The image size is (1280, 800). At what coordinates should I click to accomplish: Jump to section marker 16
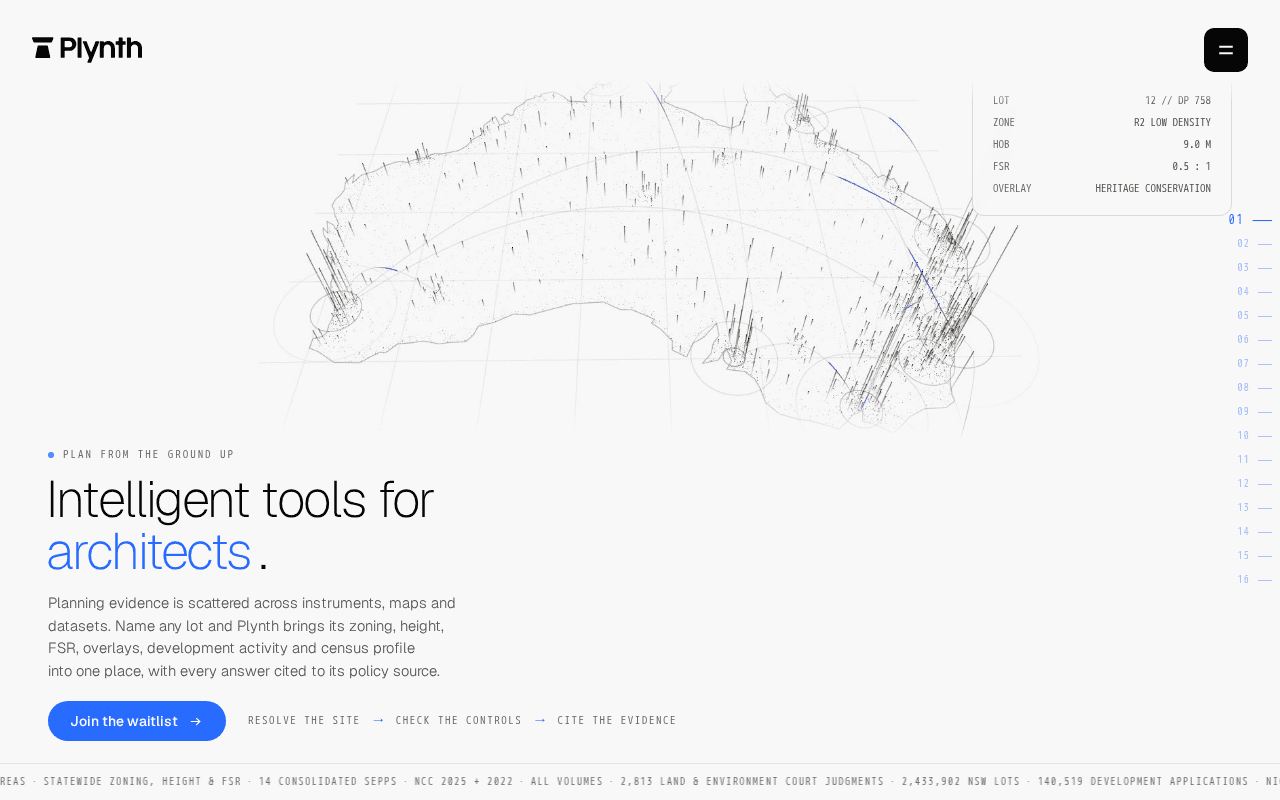coord(1254,580)
